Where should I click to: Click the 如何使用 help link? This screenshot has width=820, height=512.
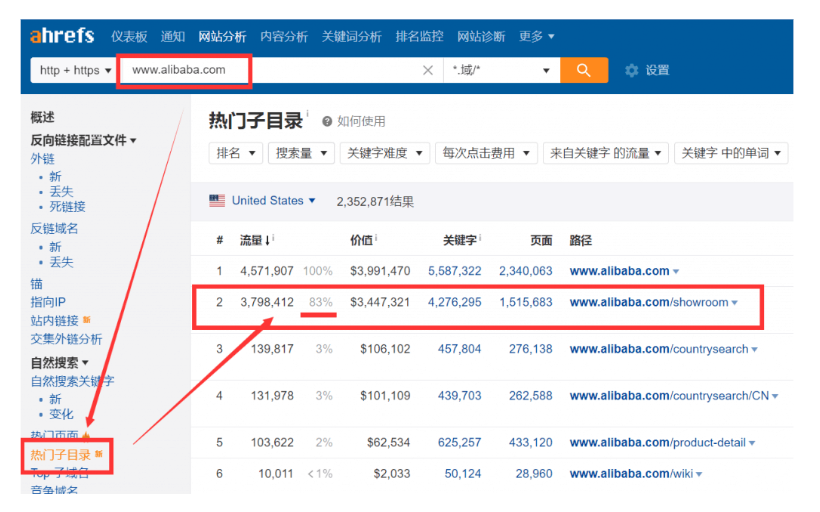tap(361, 121)
